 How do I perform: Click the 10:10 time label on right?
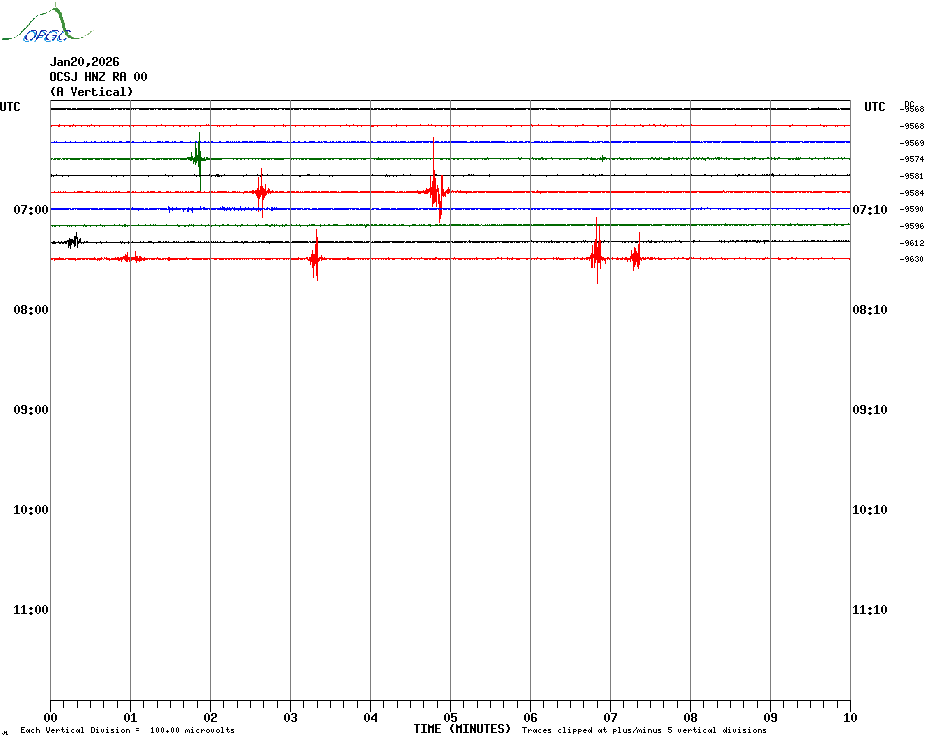[869, 510]
